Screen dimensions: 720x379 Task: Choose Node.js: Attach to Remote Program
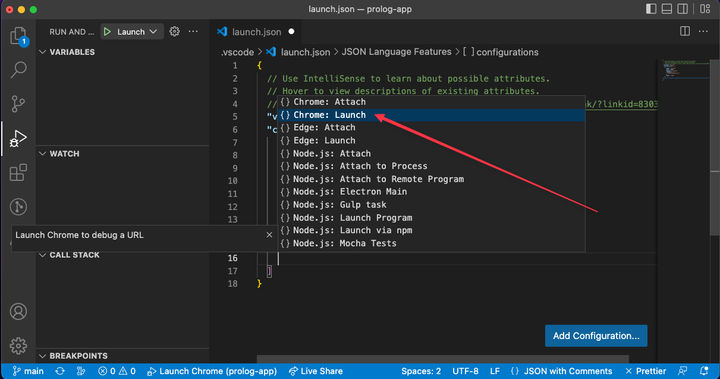point(432,179)
